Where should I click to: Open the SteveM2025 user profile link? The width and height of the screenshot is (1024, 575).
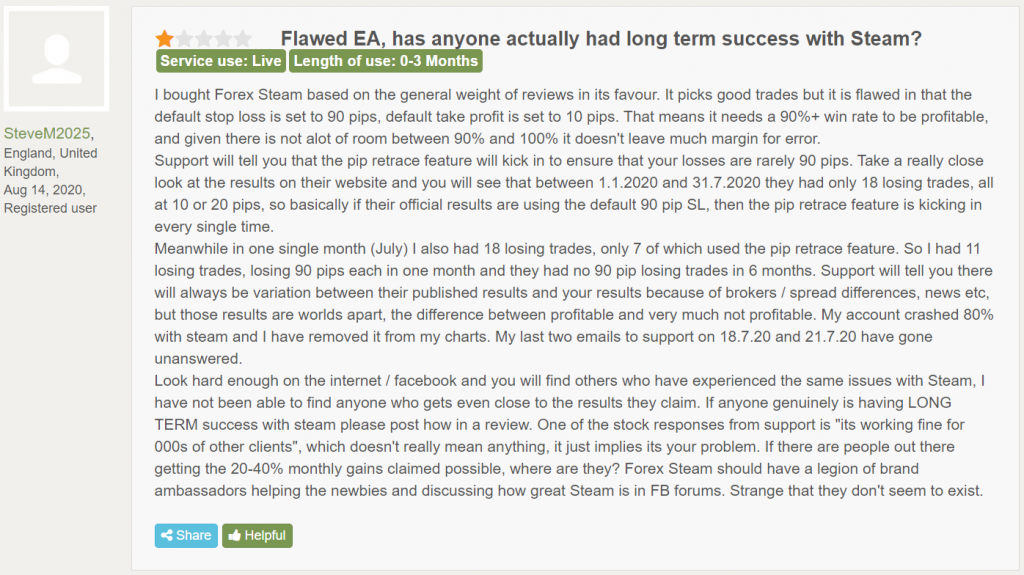(47, 133)
